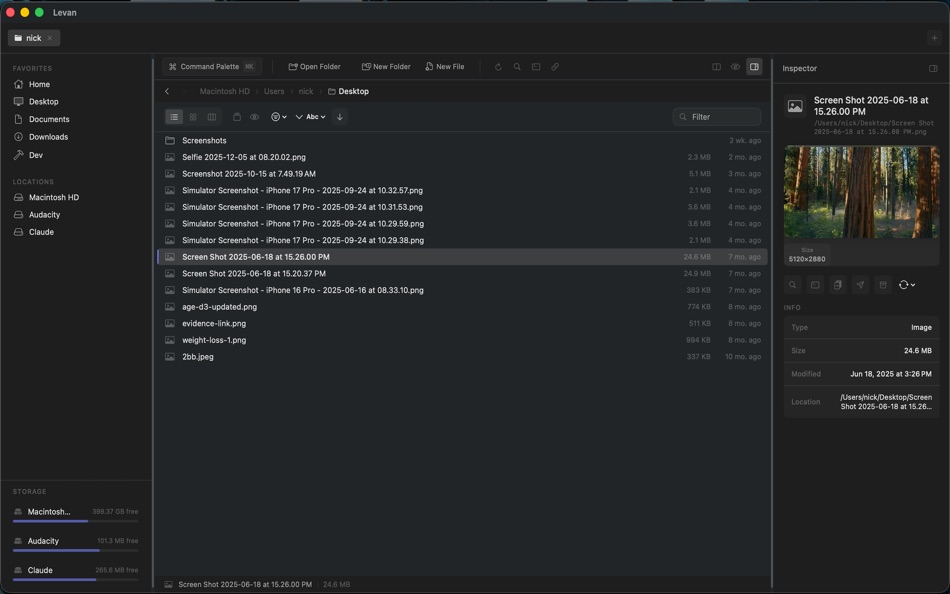Open the Command Palette
The width and height of the screenshot is (950, 594).
coord(211,67)
